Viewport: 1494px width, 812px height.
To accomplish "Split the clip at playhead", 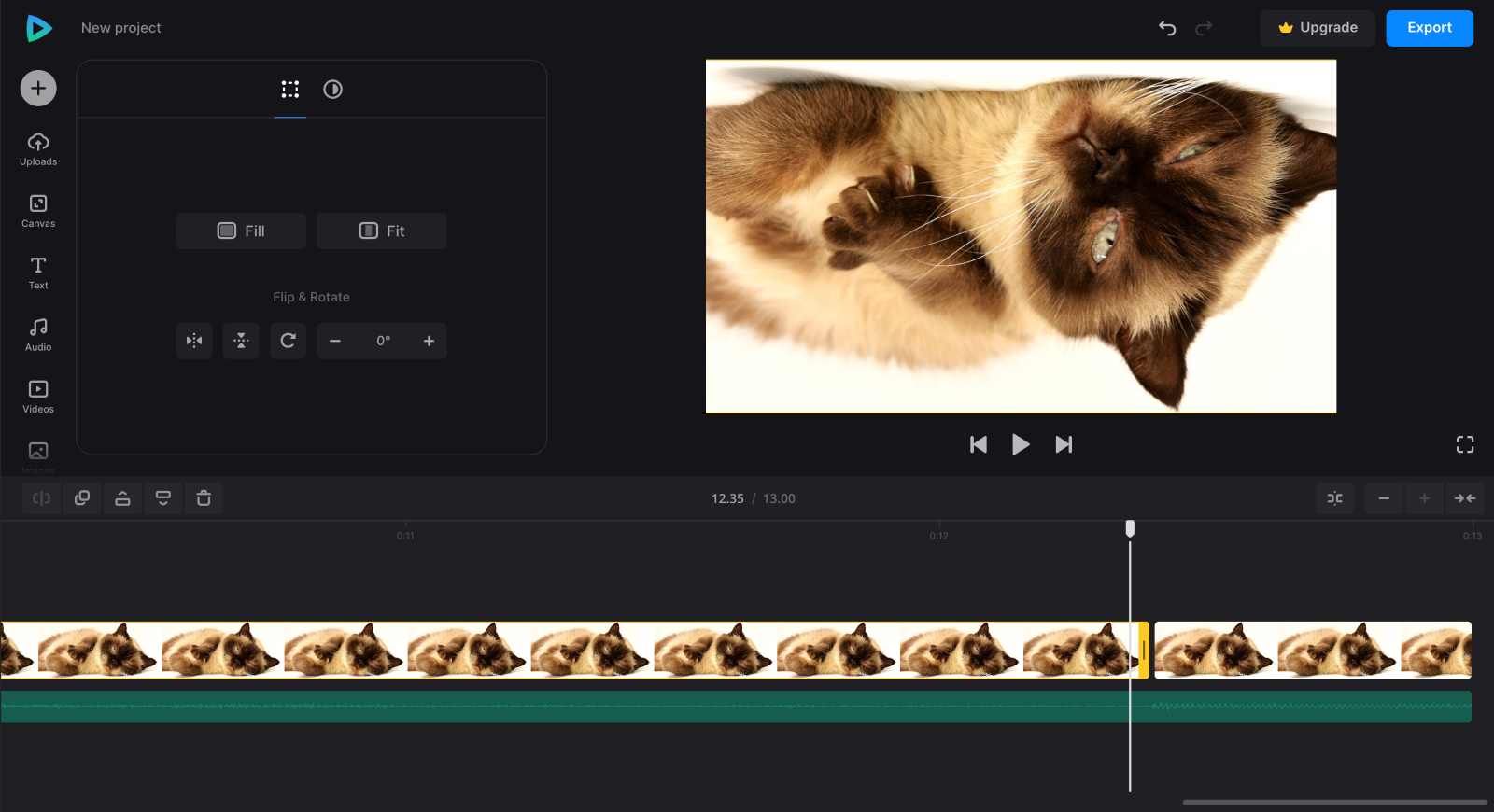I will (x=42, y=498).
